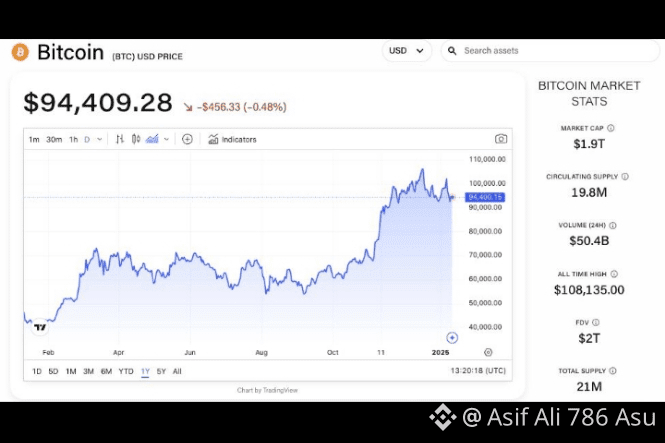
Task: Expand the chart style dropdown arrow
Action: click(166, 139)
